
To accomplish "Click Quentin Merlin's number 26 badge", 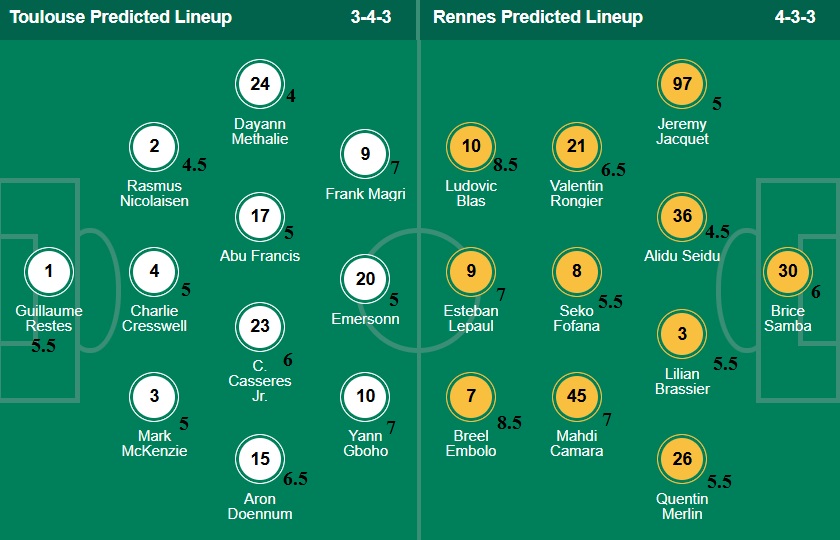I will click(x=682, y=459).
